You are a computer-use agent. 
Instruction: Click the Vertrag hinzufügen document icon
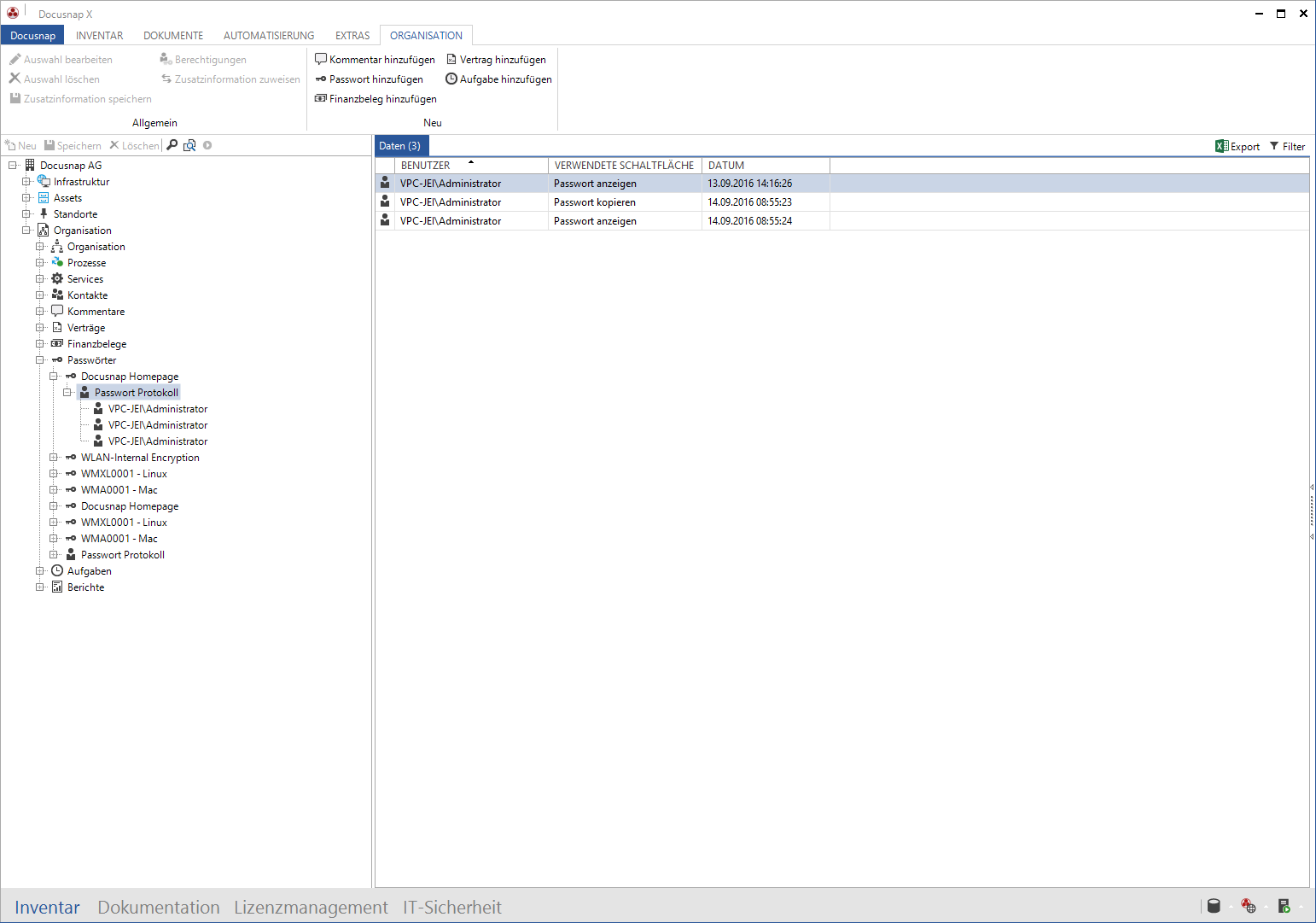click(451, 59)
